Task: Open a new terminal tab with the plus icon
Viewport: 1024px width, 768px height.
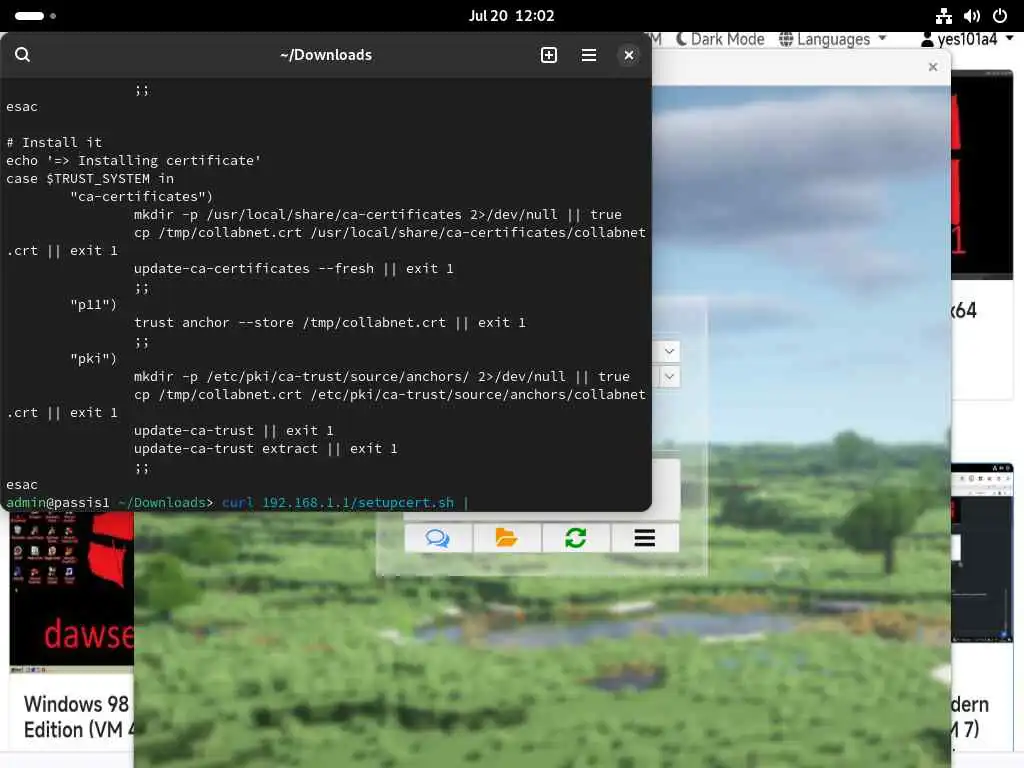Action: click(x=549, y=55)
